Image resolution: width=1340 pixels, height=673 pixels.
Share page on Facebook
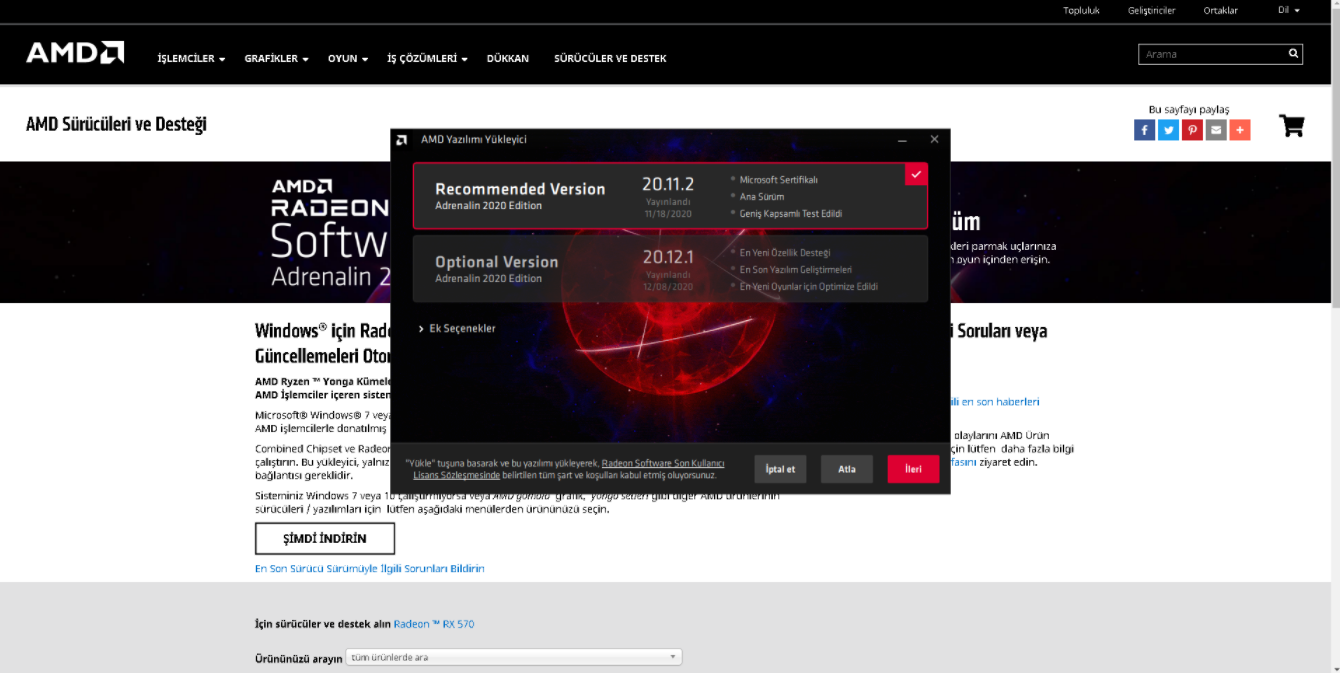1145,130
